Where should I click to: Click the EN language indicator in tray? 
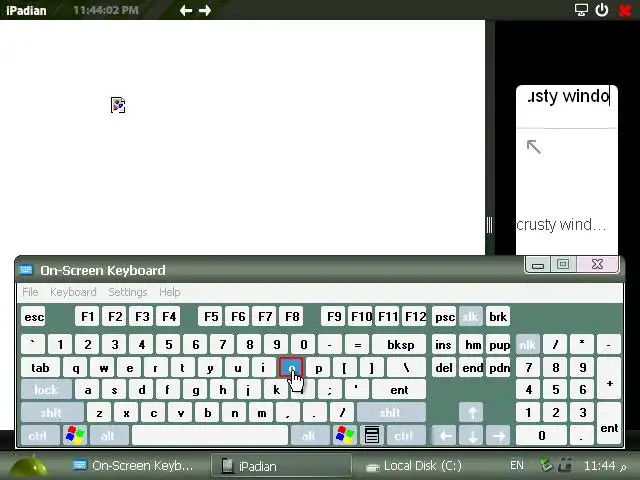517,465
